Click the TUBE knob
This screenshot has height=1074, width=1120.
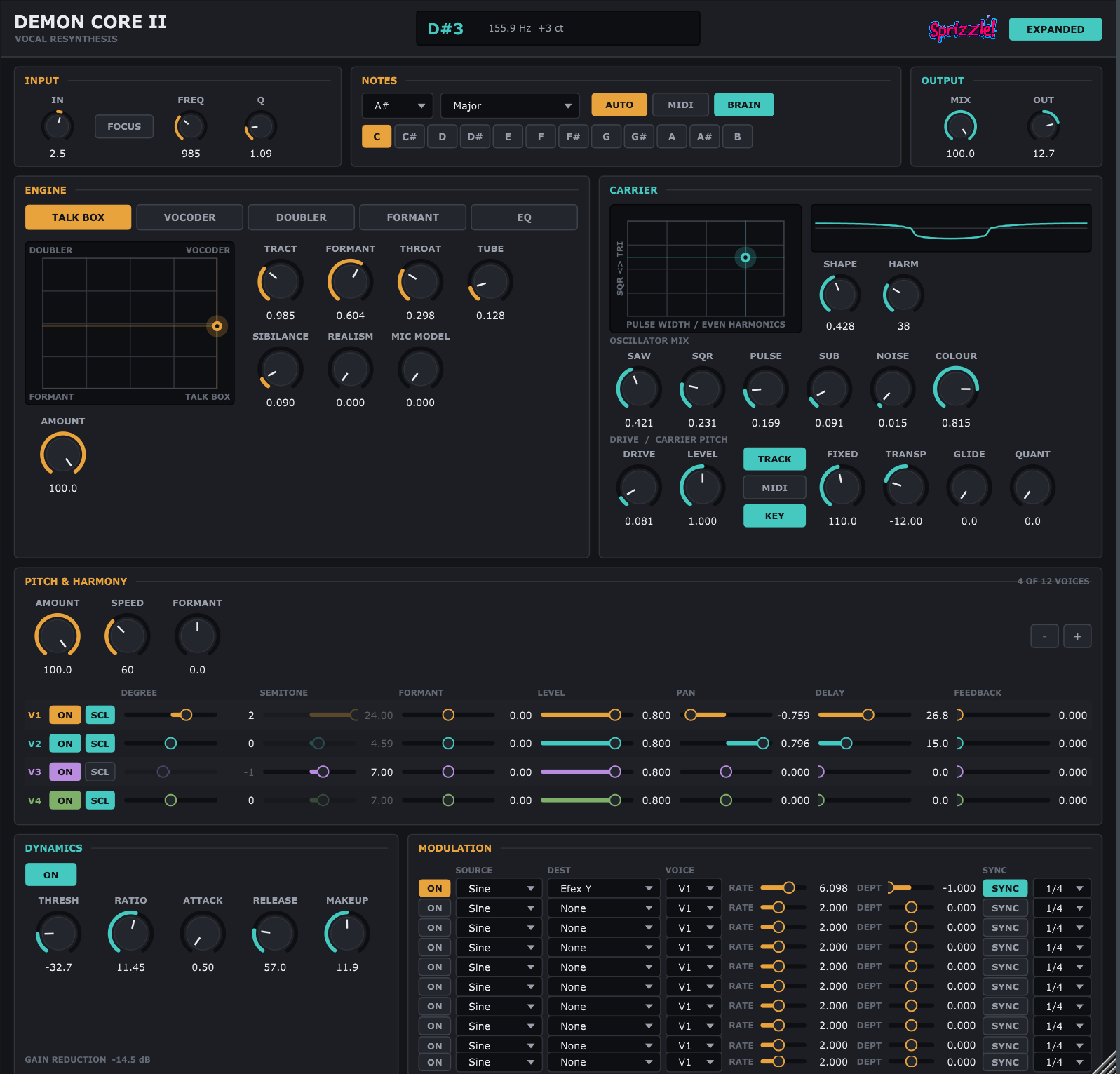pos(490,282)
